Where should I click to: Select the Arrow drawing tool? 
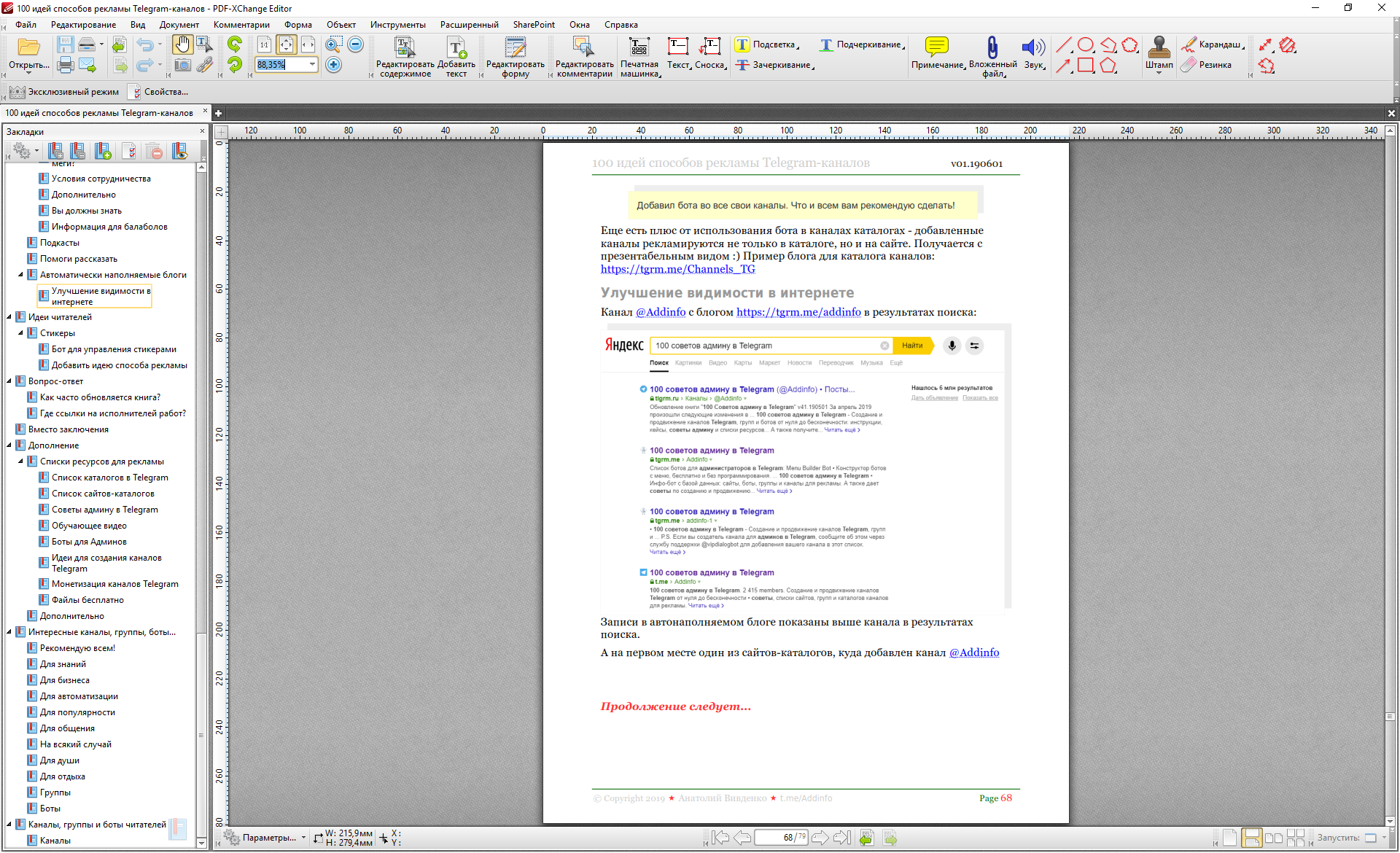click(1064, 66)
